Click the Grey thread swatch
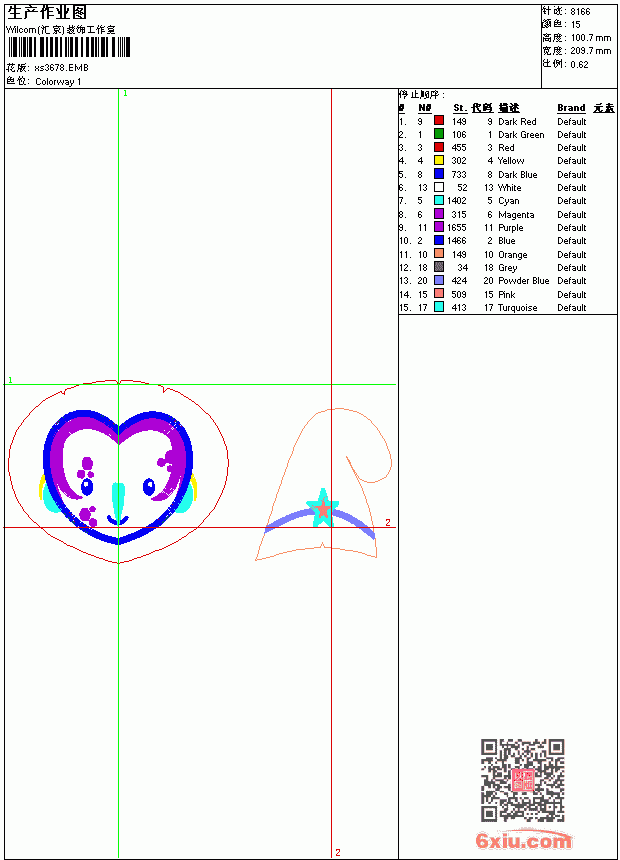This screenshot has width=620, height=860. (x=439, y=267)
